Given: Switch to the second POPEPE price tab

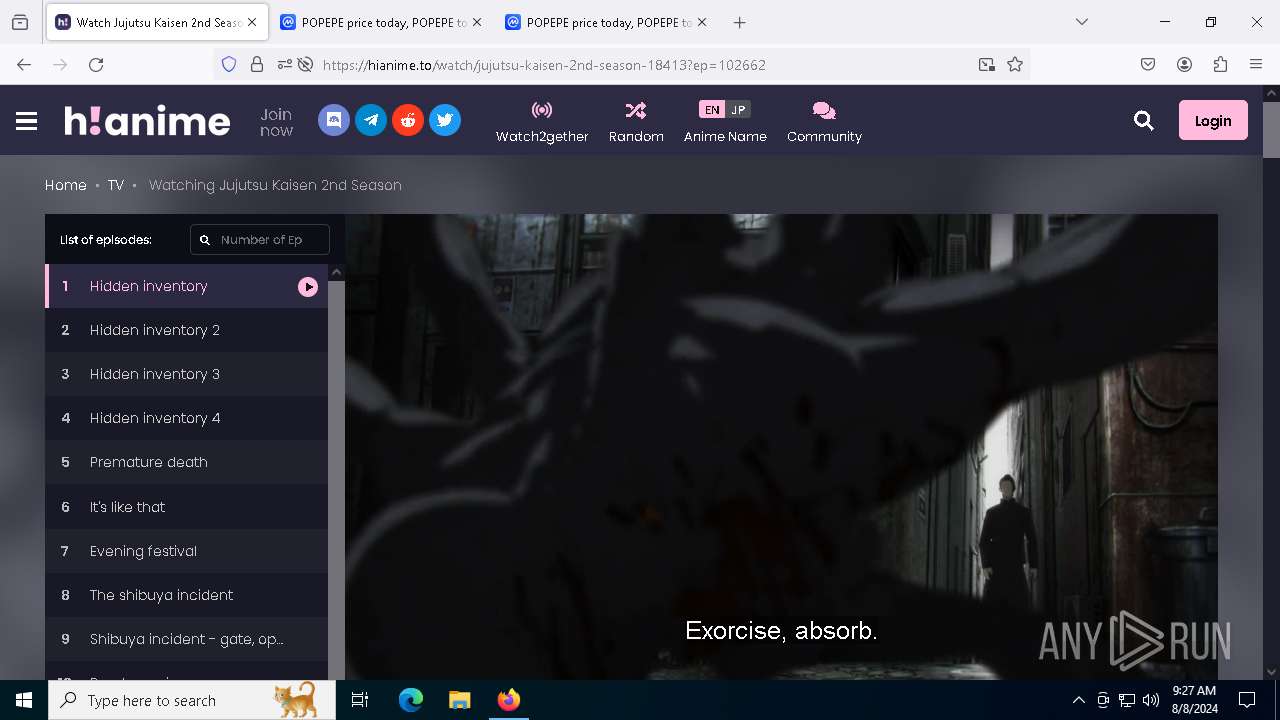Looking at the screenshot, I should pyautogui.click(x=608, y=22).
